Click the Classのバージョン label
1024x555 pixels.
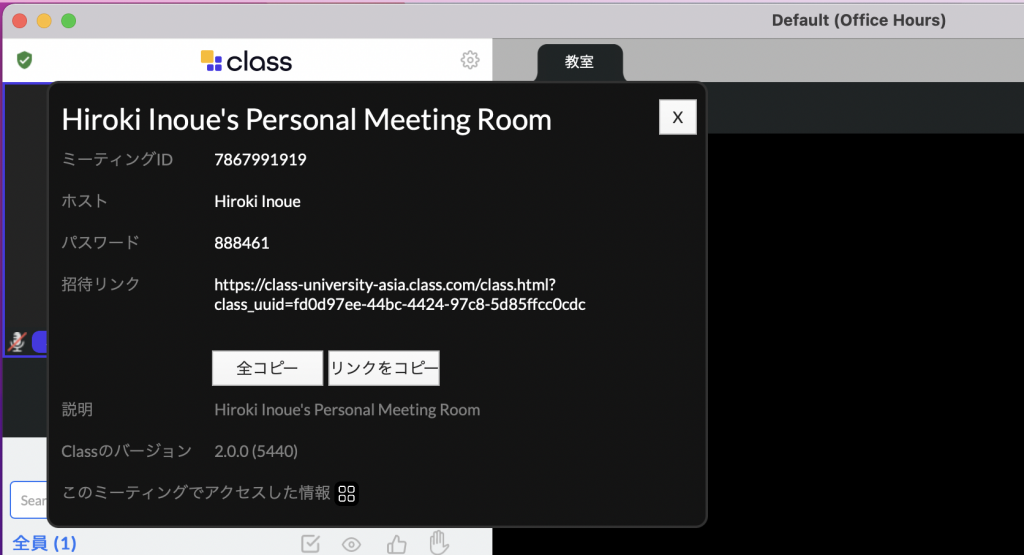(127, 451)
